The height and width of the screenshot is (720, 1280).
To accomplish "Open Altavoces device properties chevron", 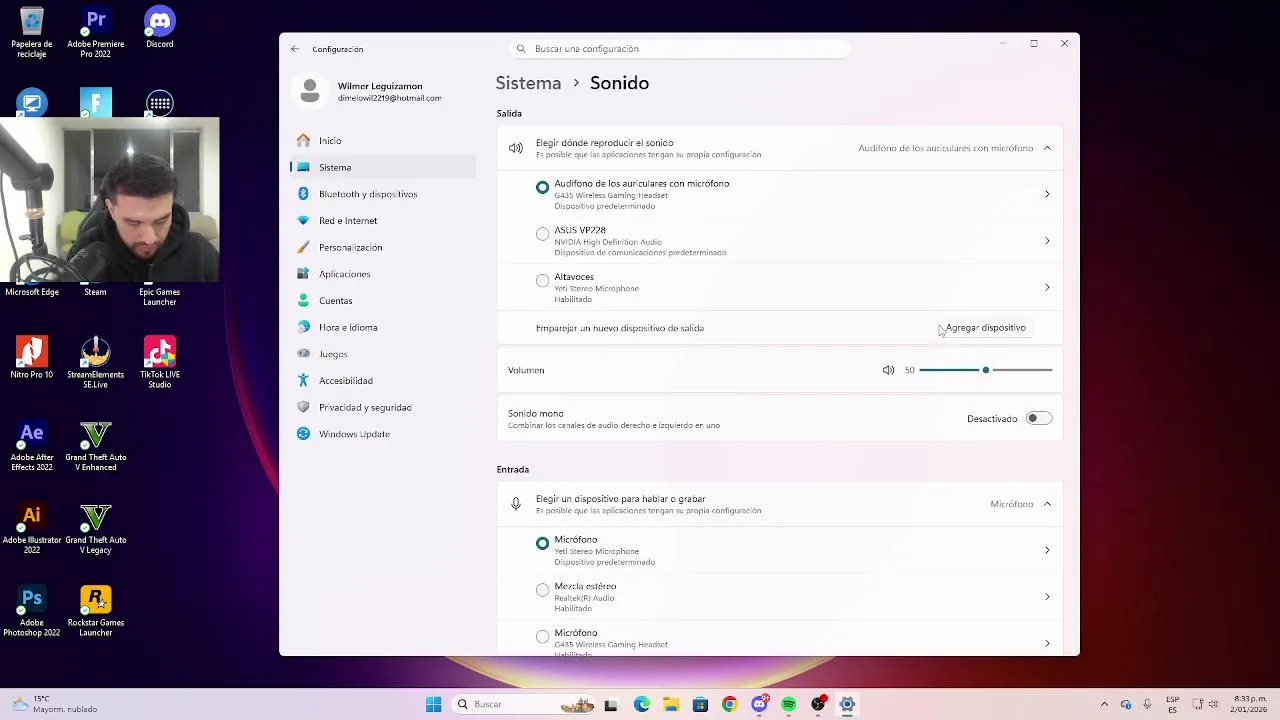I will pos(1047,287).
